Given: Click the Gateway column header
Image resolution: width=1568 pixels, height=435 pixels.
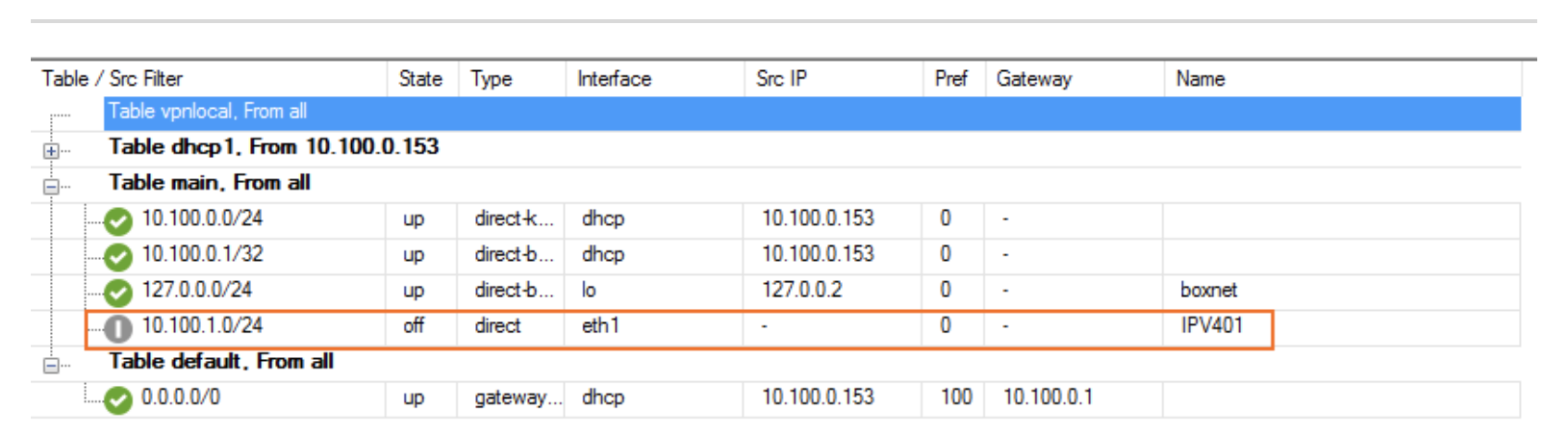Looking at the screenshot, I should tap(1033, 79).
